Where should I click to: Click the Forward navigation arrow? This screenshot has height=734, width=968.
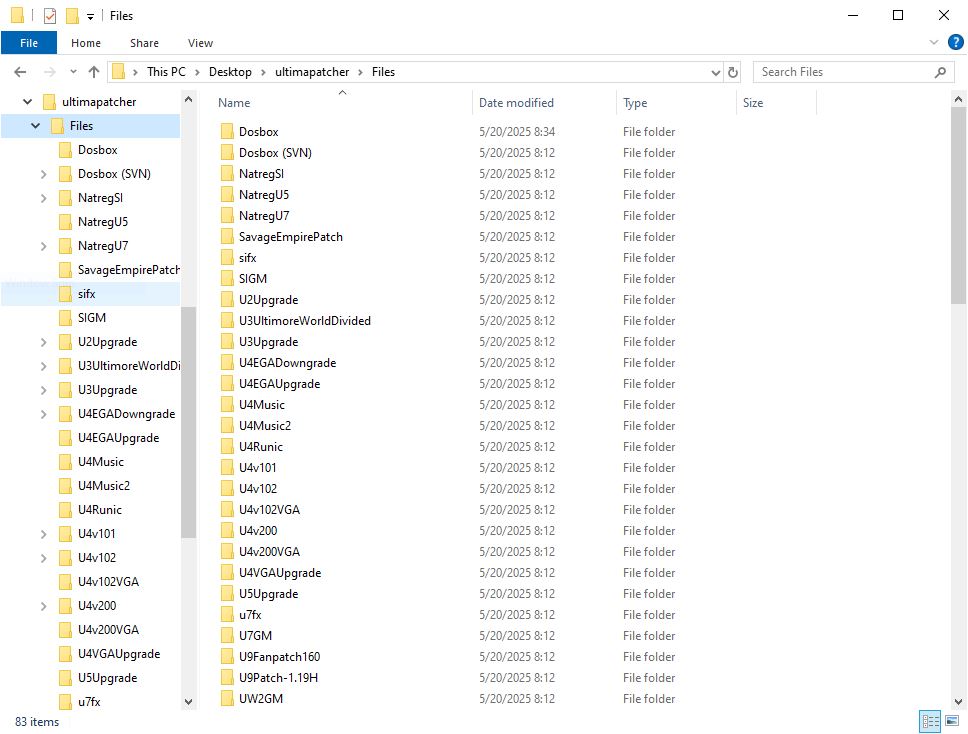pos(49,72)
